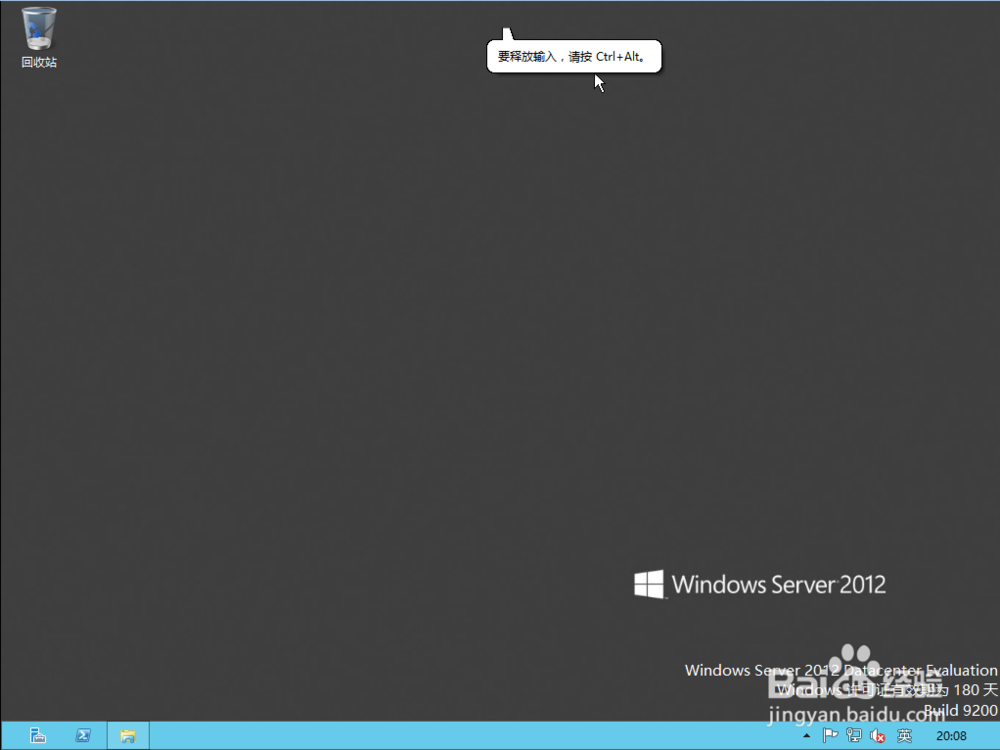Launch Windows PowerShell from the taskbar

[83, 735]
